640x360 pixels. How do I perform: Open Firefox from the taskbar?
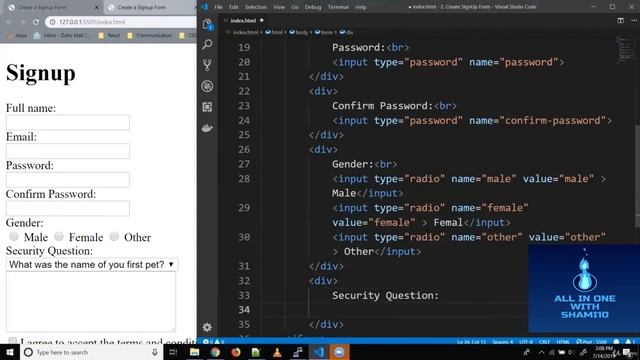(236, 352)
